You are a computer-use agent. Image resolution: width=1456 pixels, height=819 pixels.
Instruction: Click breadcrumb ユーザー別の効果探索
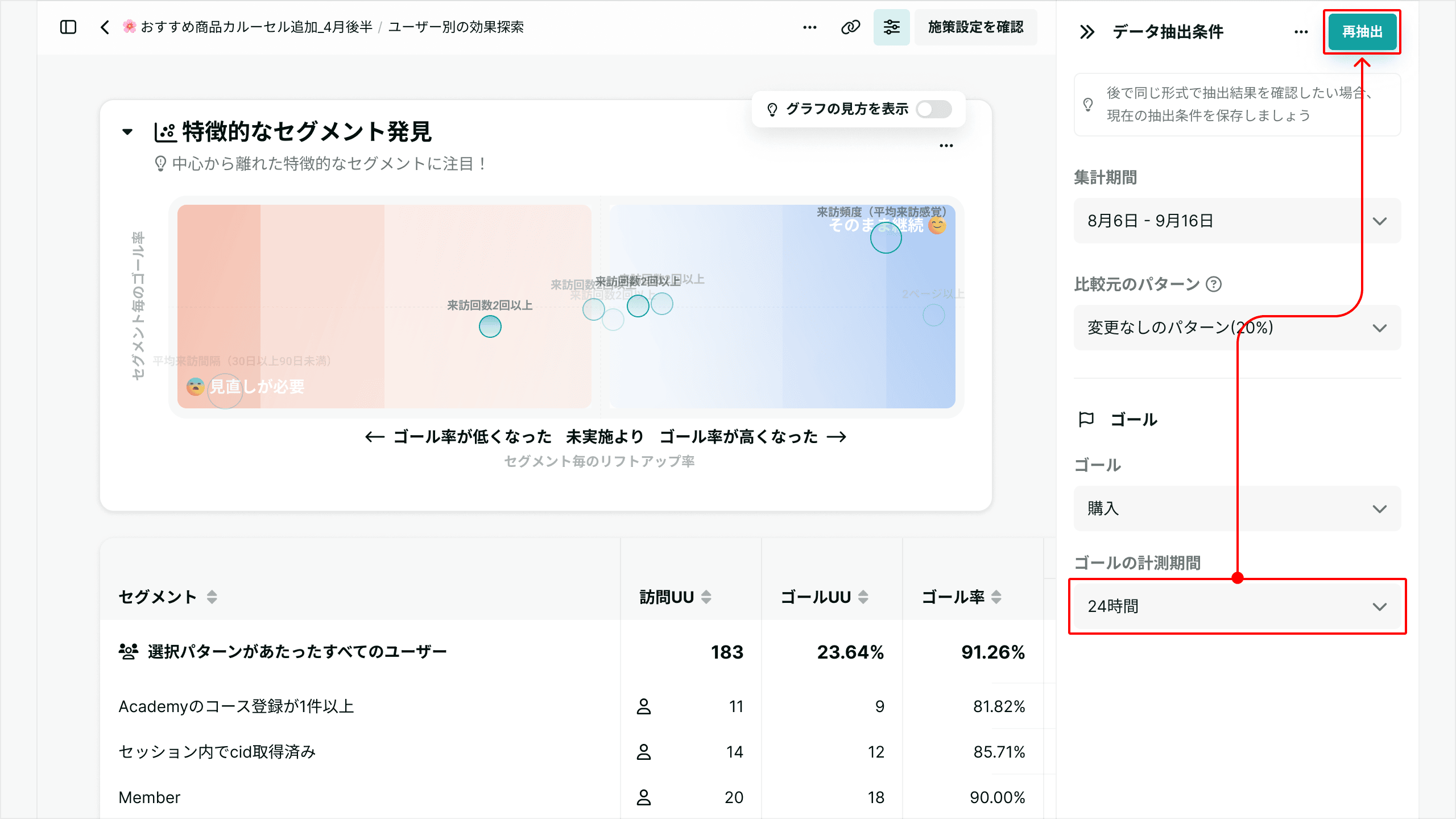(456, 27)
